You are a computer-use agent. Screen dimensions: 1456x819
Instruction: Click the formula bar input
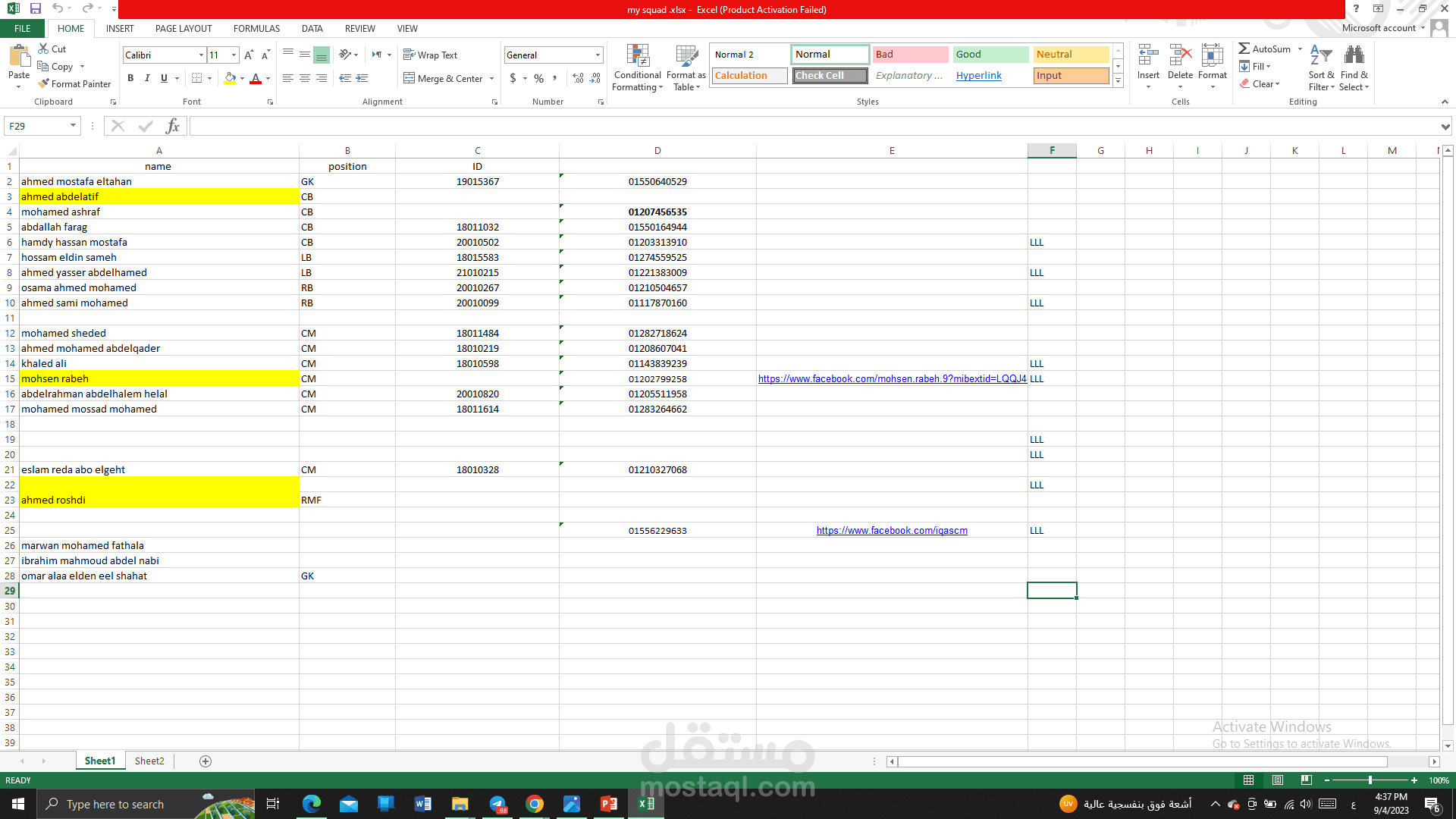814,126
